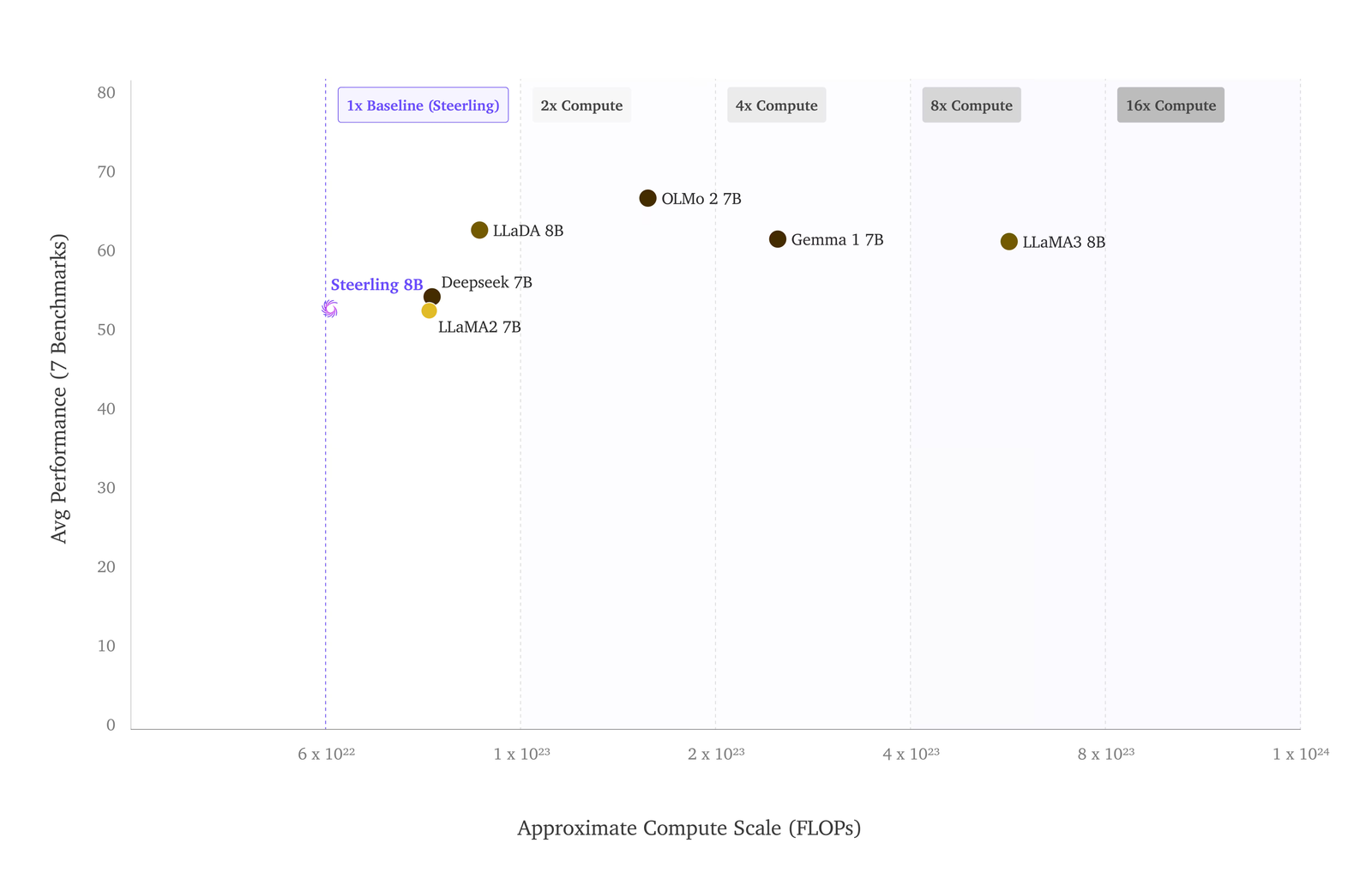Image resolution: width=1372 pixels, height=873 pixels.
Task: Click the "1x Baseline (Steerling)" badge
Action: tap(423, 105)
